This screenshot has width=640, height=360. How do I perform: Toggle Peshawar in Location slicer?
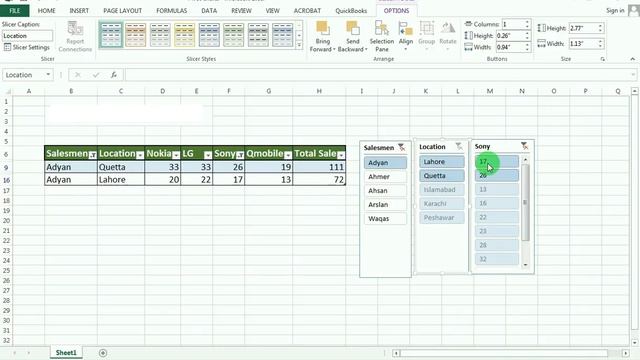click(x=442, y=218)
